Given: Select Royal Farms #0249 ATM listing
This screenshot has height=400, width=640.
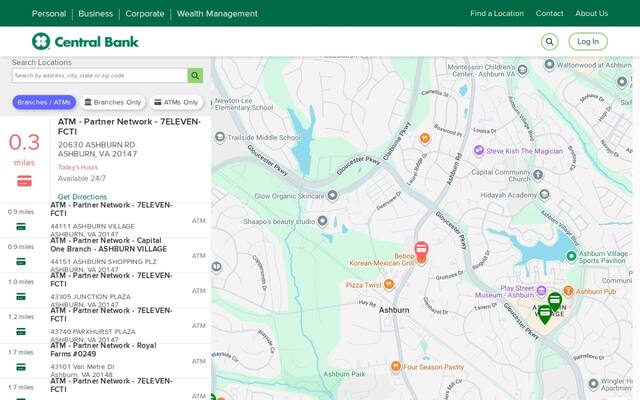Looking at the screenshot, I should [x=105, y=361].
